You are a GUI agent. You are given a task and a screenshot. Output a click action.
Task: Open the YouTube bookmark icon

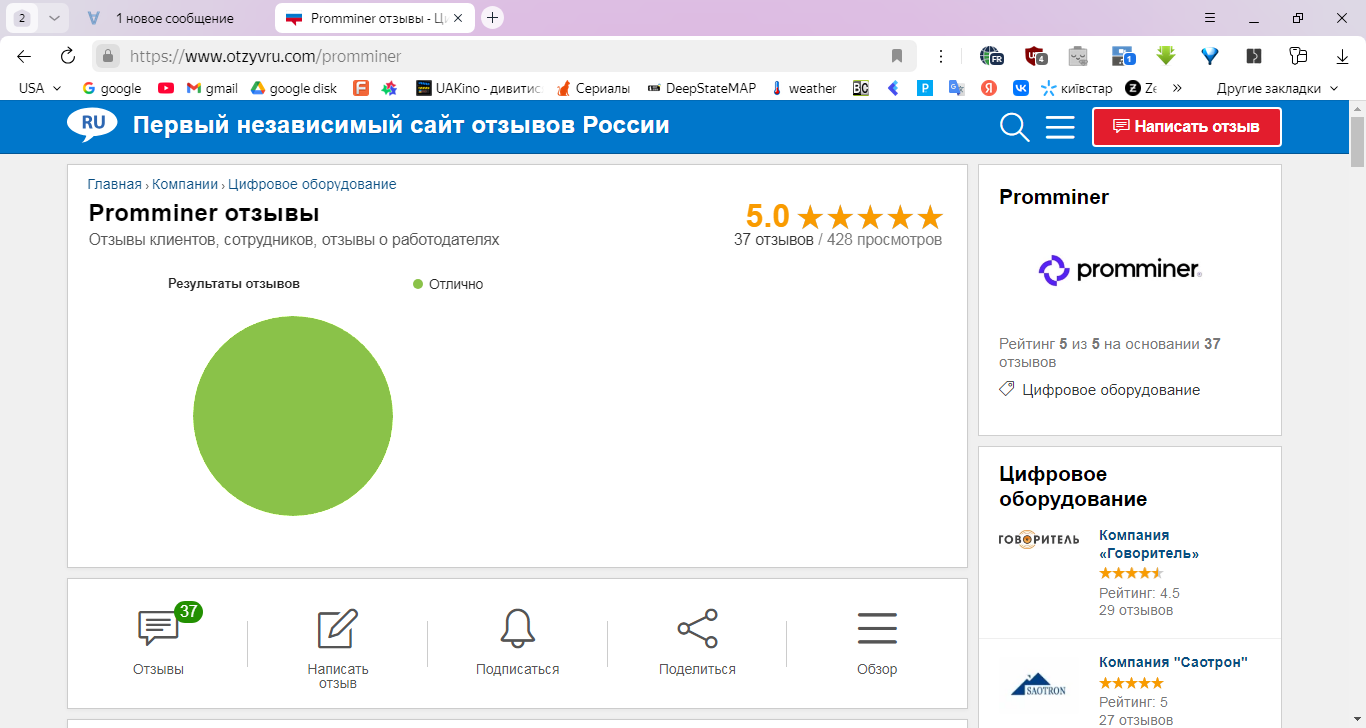[x=166, y=88]
